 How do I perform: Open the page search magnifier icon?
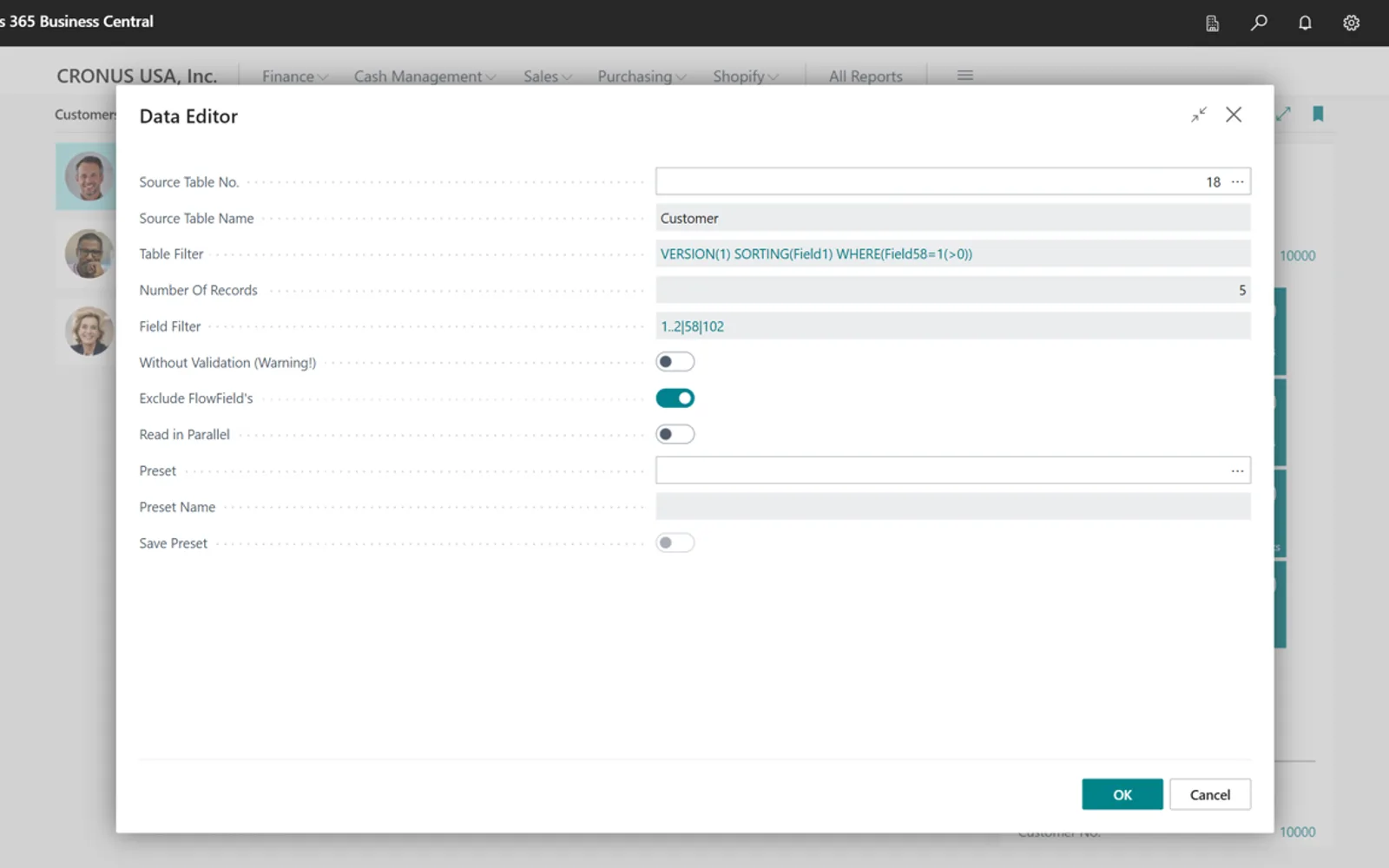pyautogui.click(x=1258, y=23)
